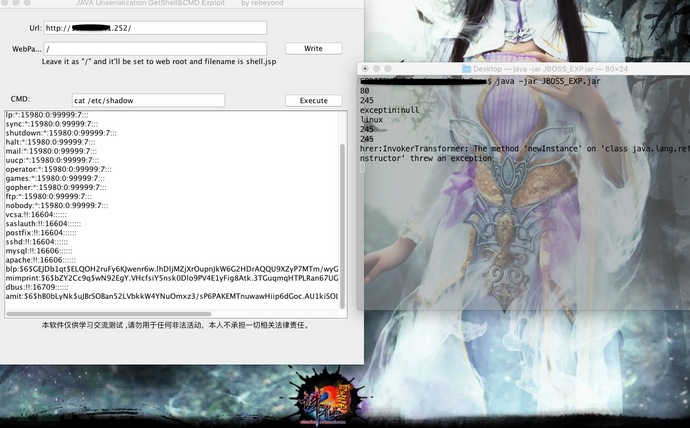Focus the Url input field
The image size is (690, 428).
tap(155, 28)
